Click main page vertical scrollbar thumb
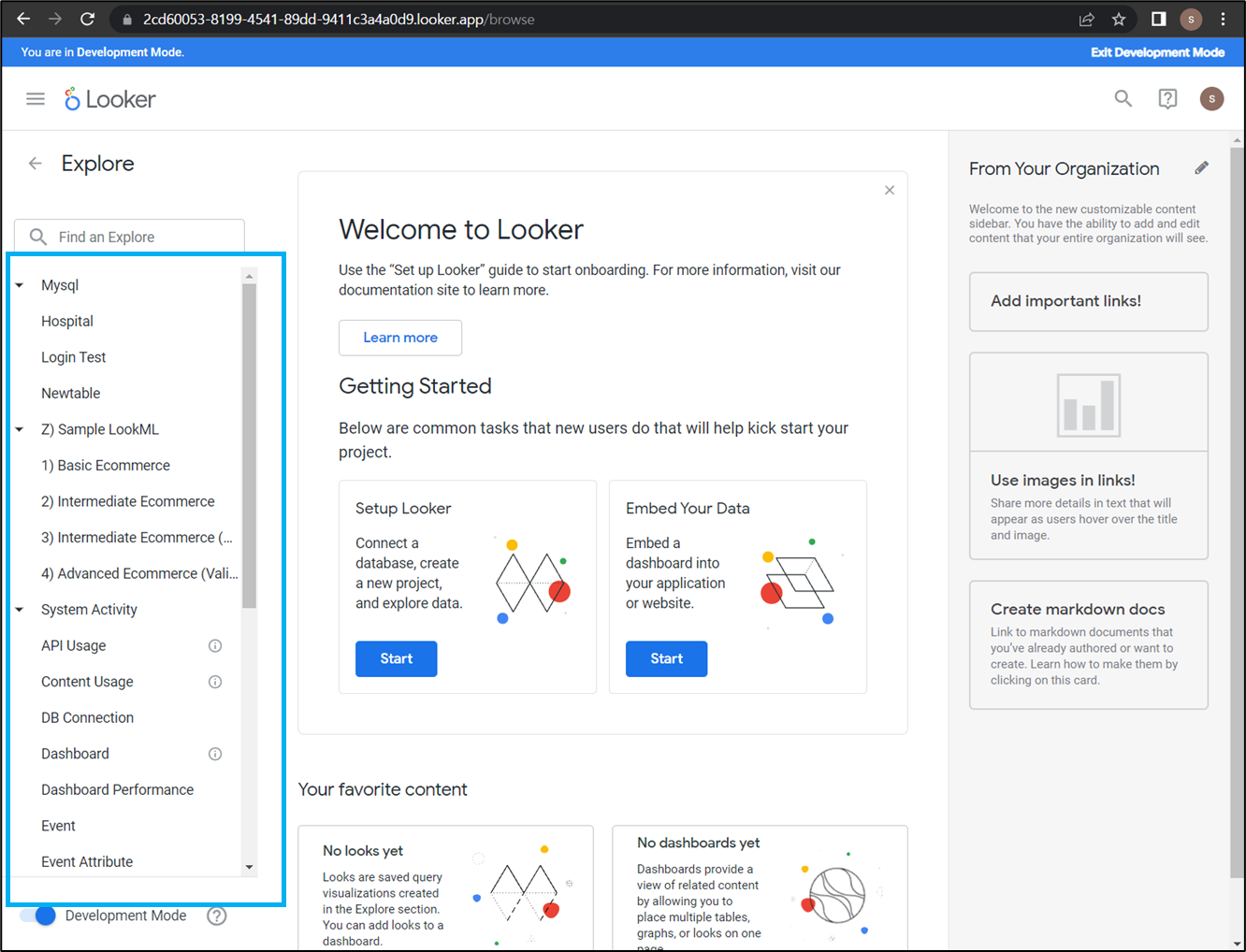Screen dimensions: 1246x952 (1238, 513)
